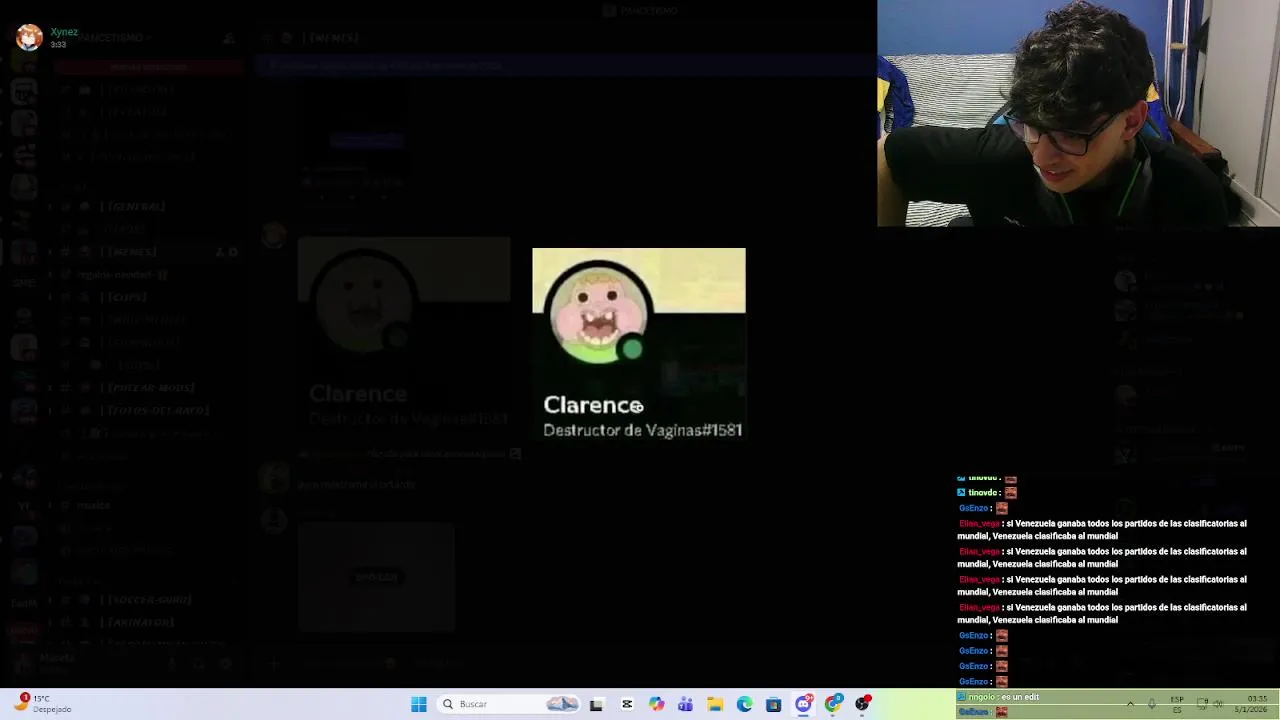Open Microsoft Teams taskbar icon
The height and width of the screenshot is (720, 1280).
tap(685, 704)
